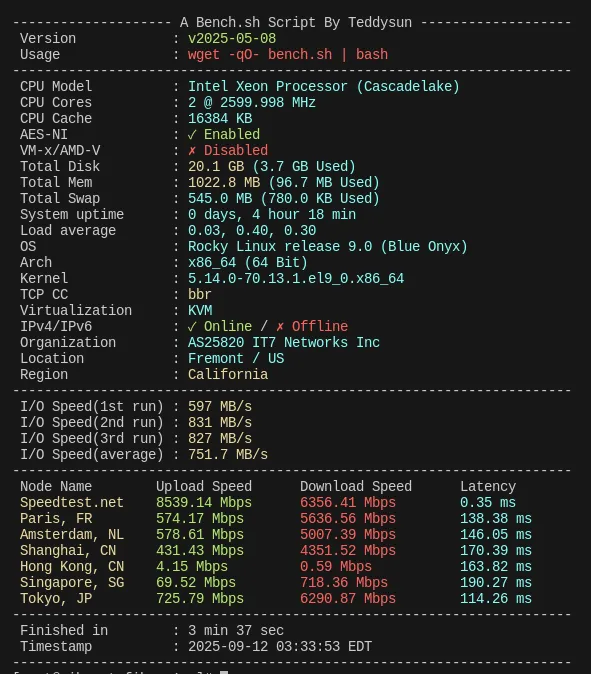Screen dimensions: 591x674
Task: Click the wget -qO- bench.sh usage command
Action: 288,55
